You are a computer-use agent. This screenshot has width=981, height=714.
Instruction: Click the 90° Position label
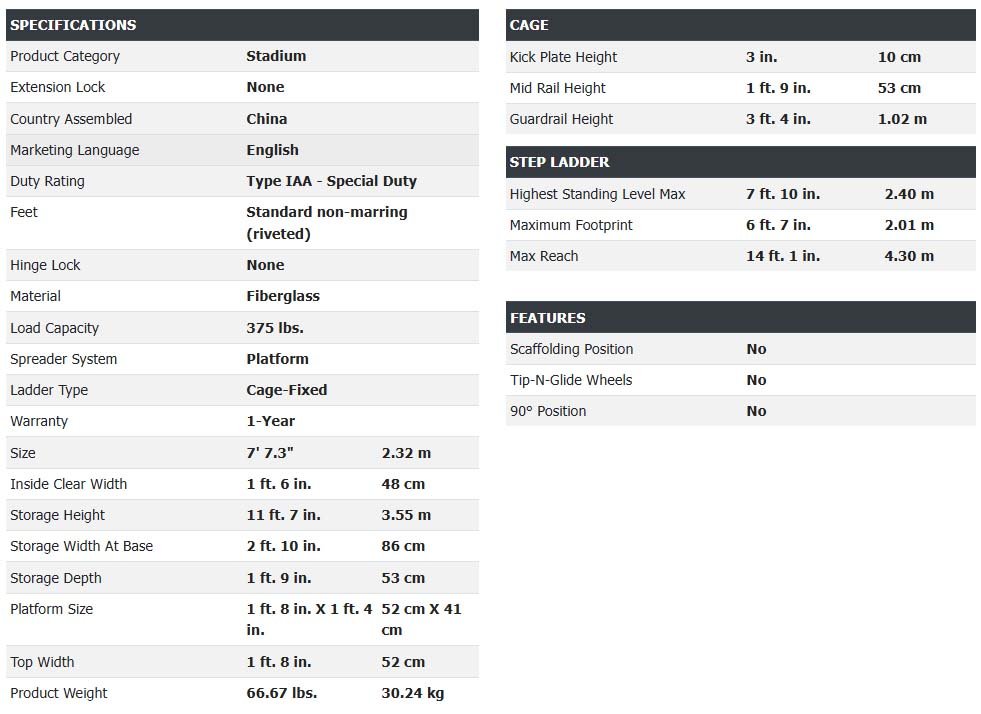click(548, 411)
